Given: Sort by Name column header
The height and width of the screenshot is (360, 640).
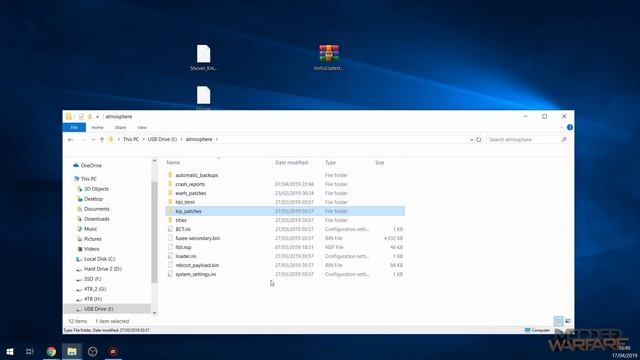Looking at the screenshot, I should pyautogui.click(x=173, y=162).
